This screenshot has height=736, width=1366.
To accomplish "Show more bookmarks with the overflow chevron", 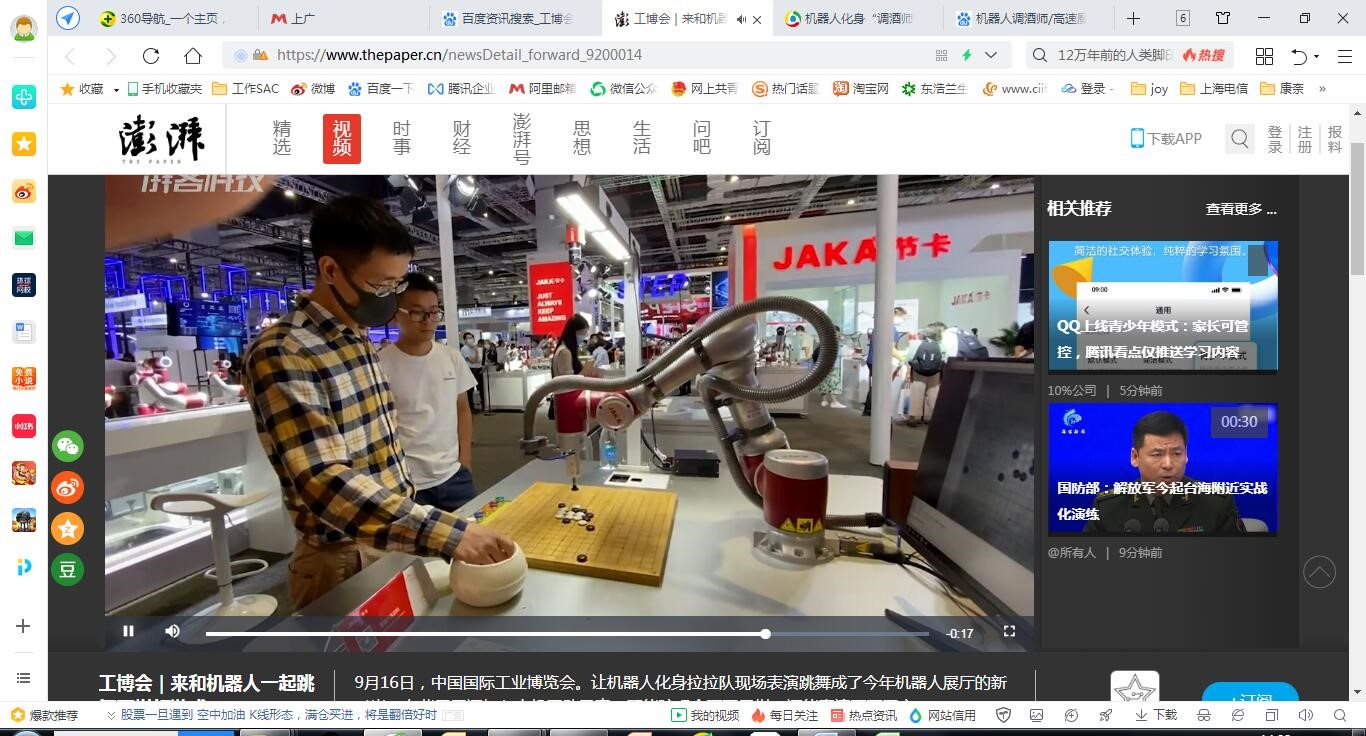I will [x=1323, y=89].
